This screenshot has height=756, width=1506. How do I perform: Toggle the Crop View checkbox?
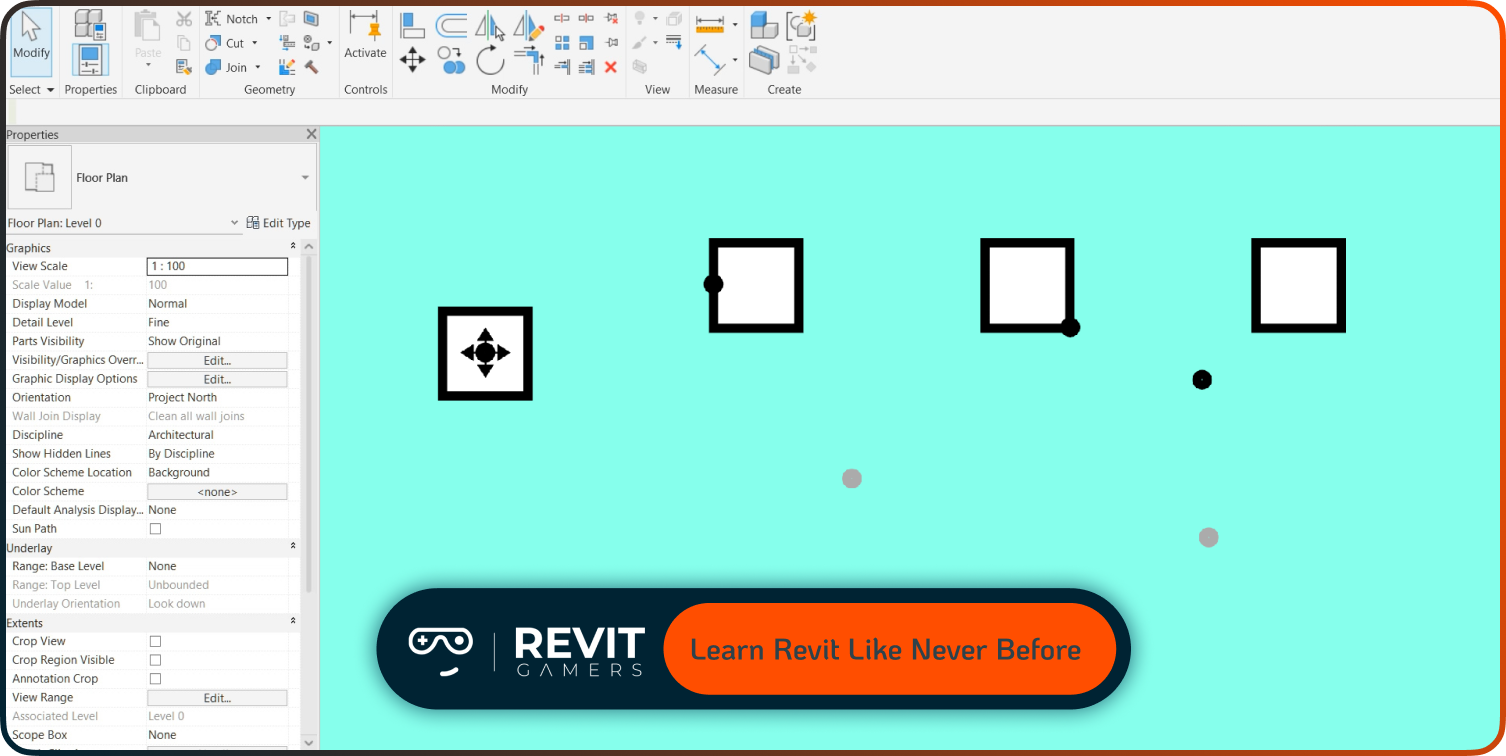[155, 641]
